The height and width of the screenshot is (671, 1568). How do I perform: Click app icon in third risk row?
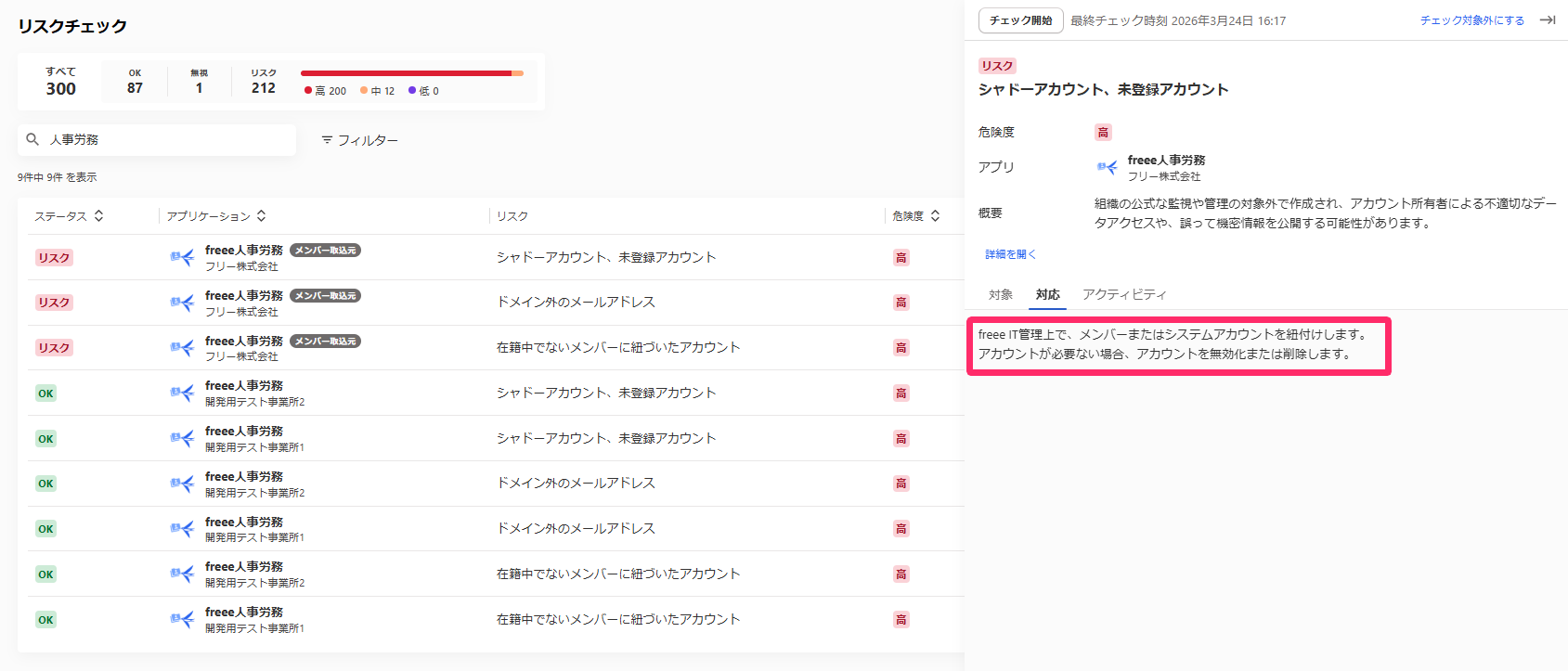[x=182, y=348]
